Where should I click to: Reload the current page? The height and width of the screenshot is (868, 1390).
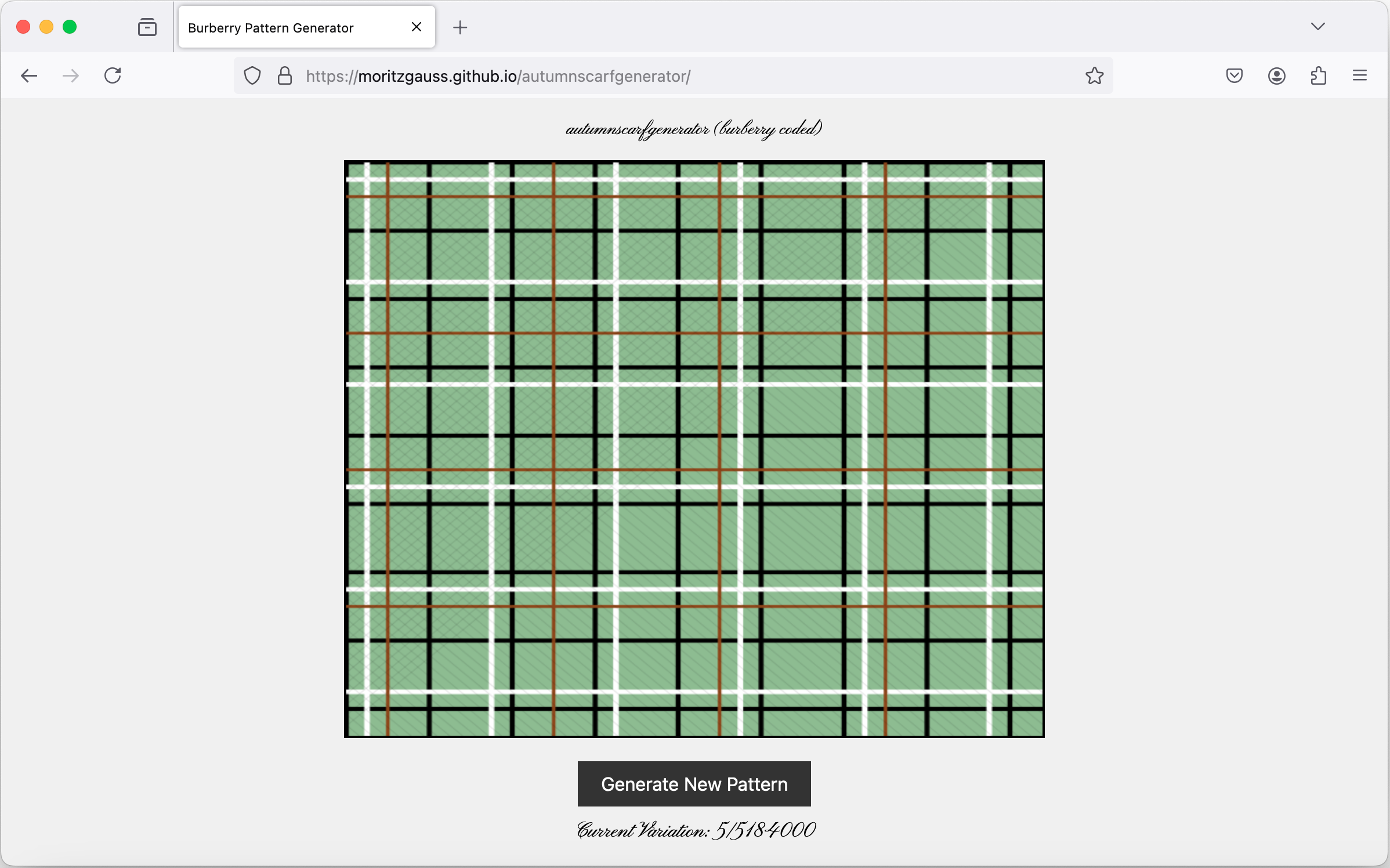tap(113, 76)
